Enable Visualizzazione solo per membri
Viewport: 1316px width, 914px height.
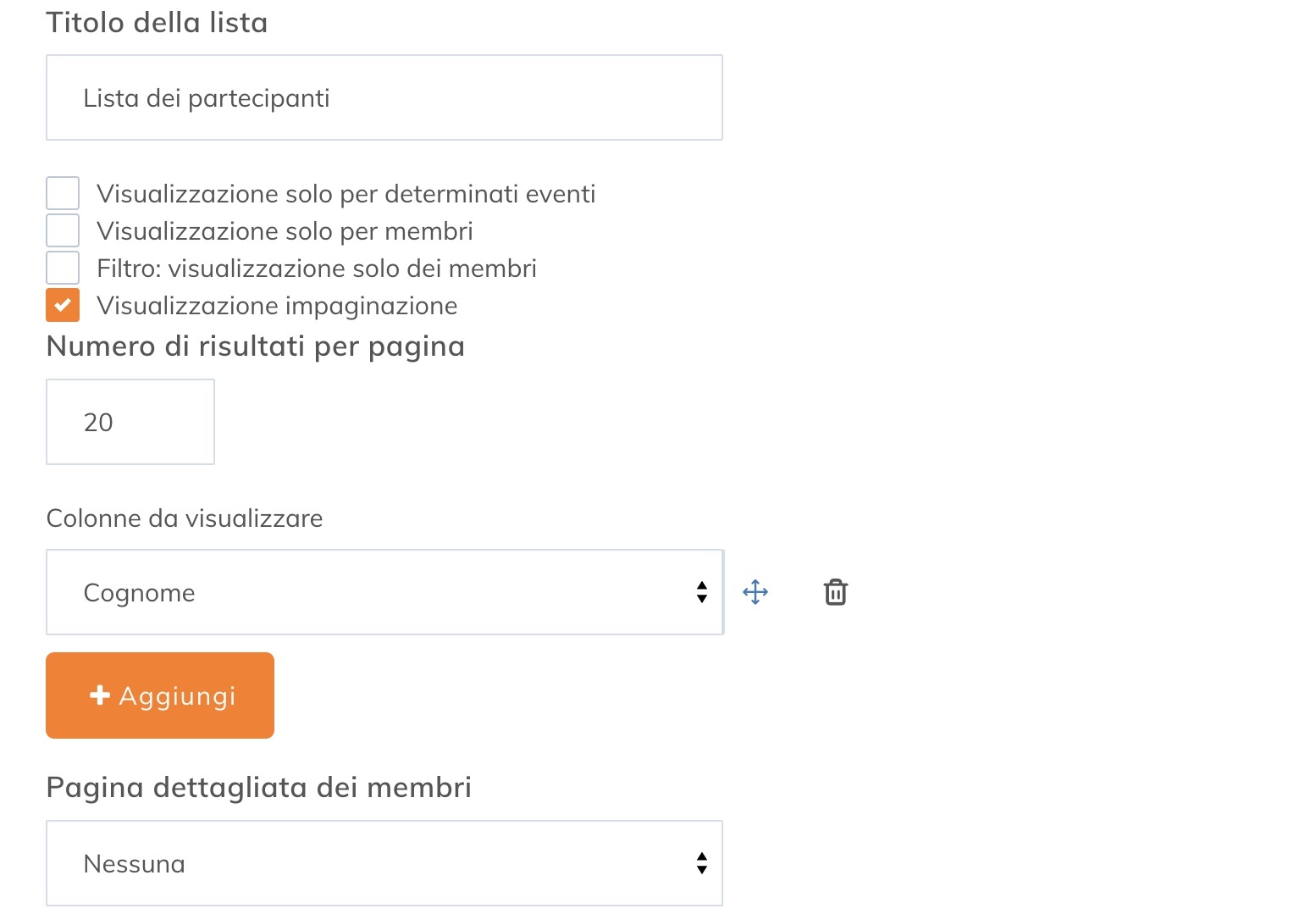click(x=62, y=230)
